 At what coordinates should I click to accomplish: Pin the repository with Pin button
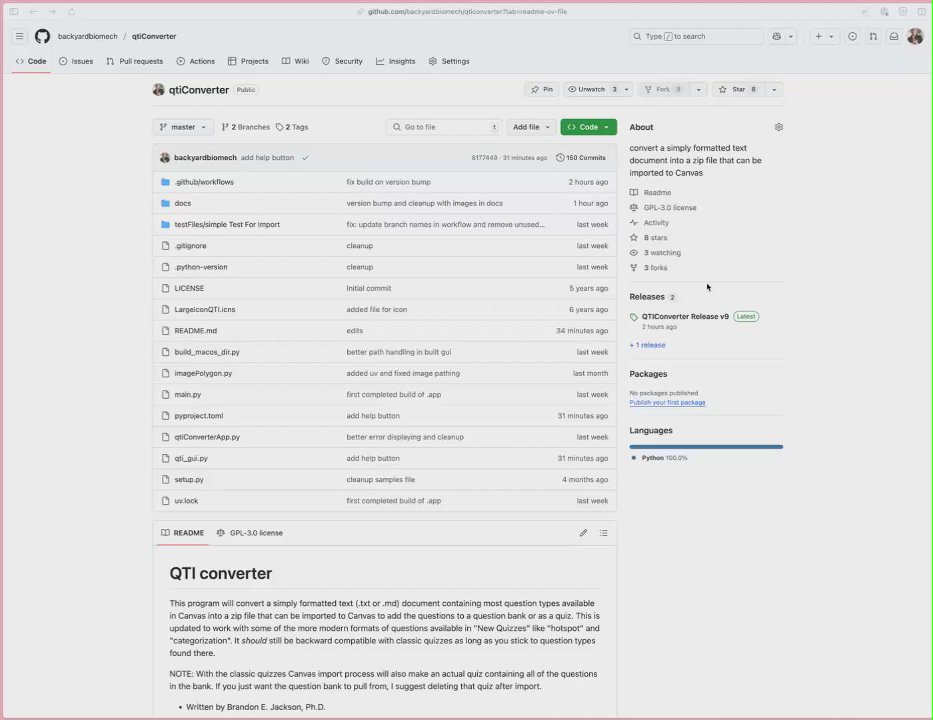coord(541,89)
